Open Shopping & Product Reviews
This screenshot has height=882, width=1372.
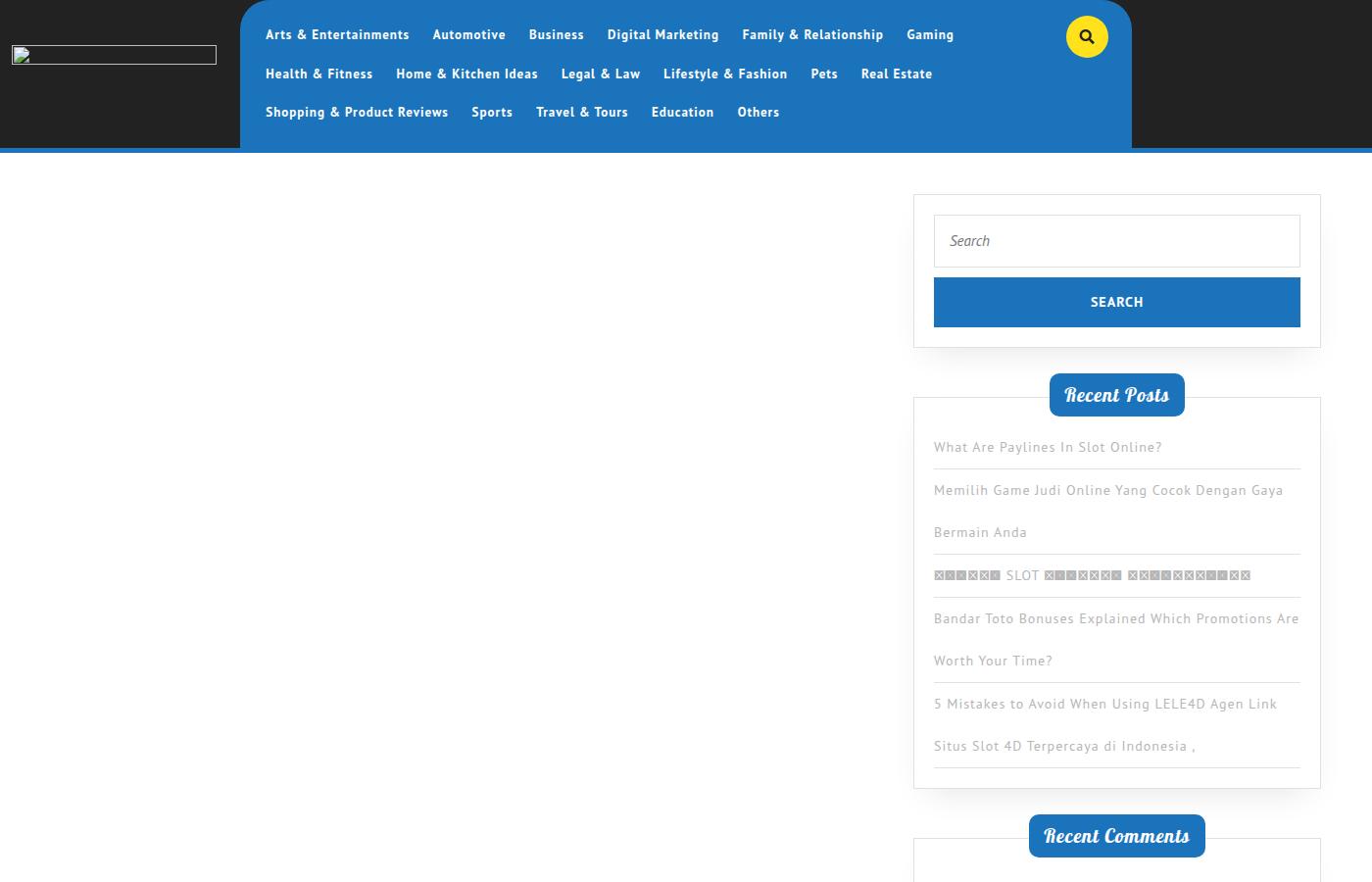[357, 112]
